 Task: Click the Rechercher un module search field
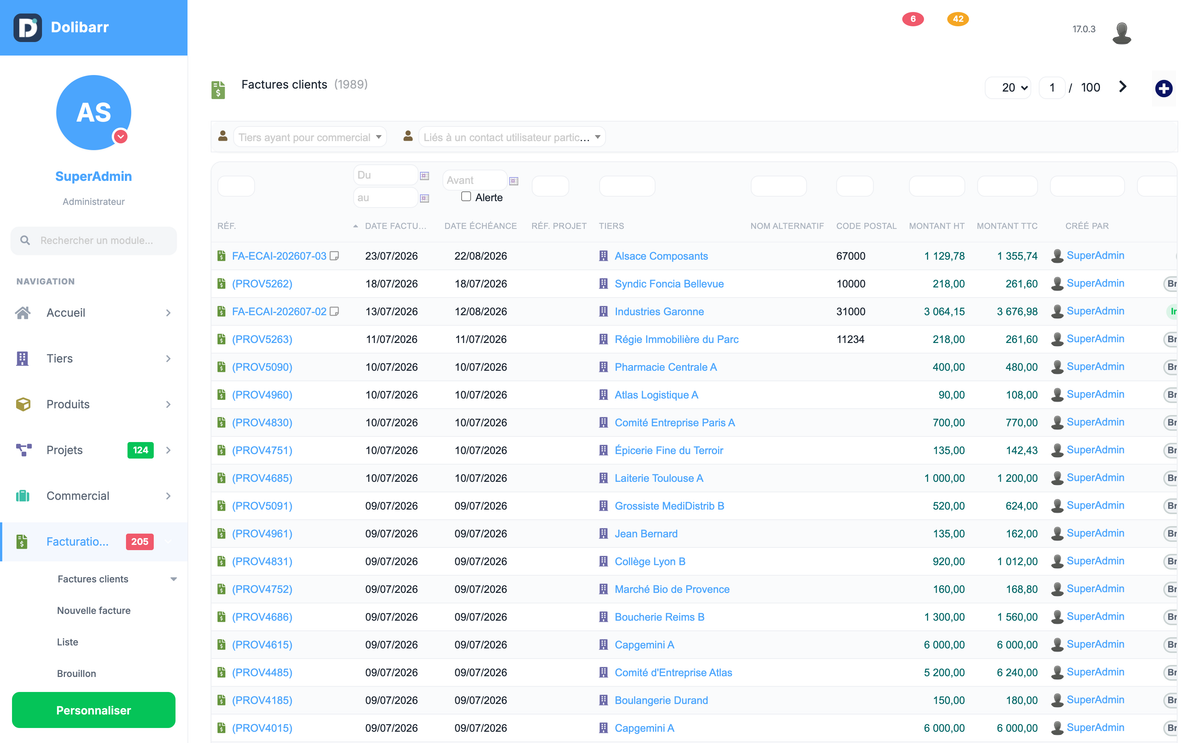[94, 240]
